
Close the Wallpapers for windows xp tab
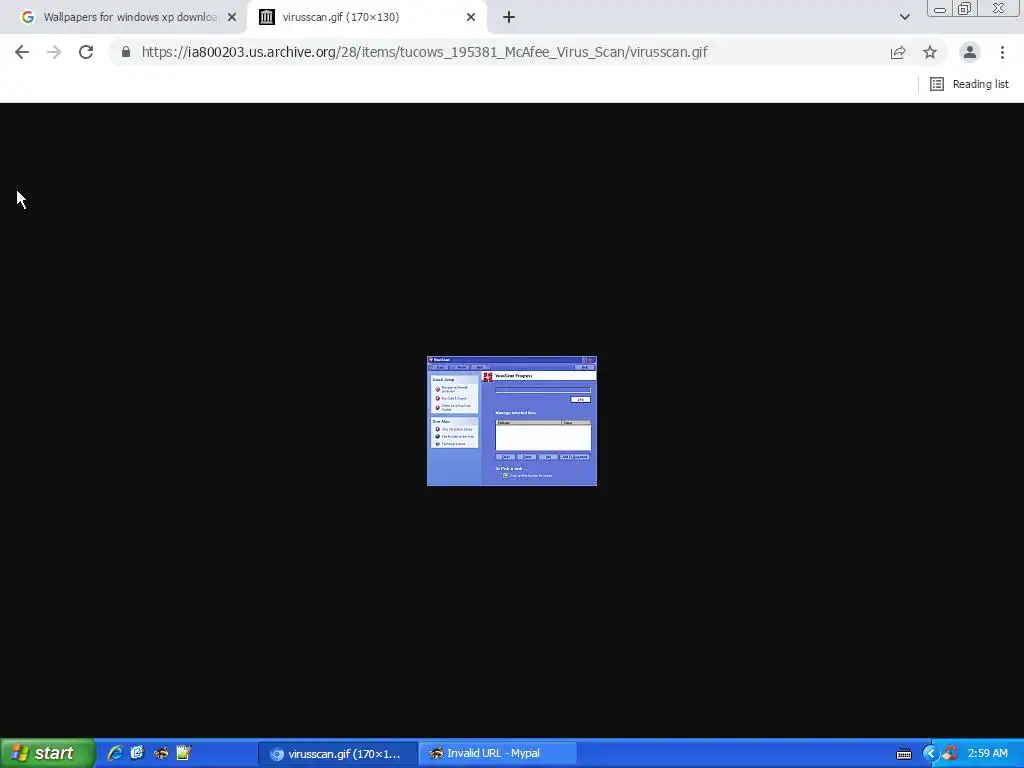click(x=232, y=17)
